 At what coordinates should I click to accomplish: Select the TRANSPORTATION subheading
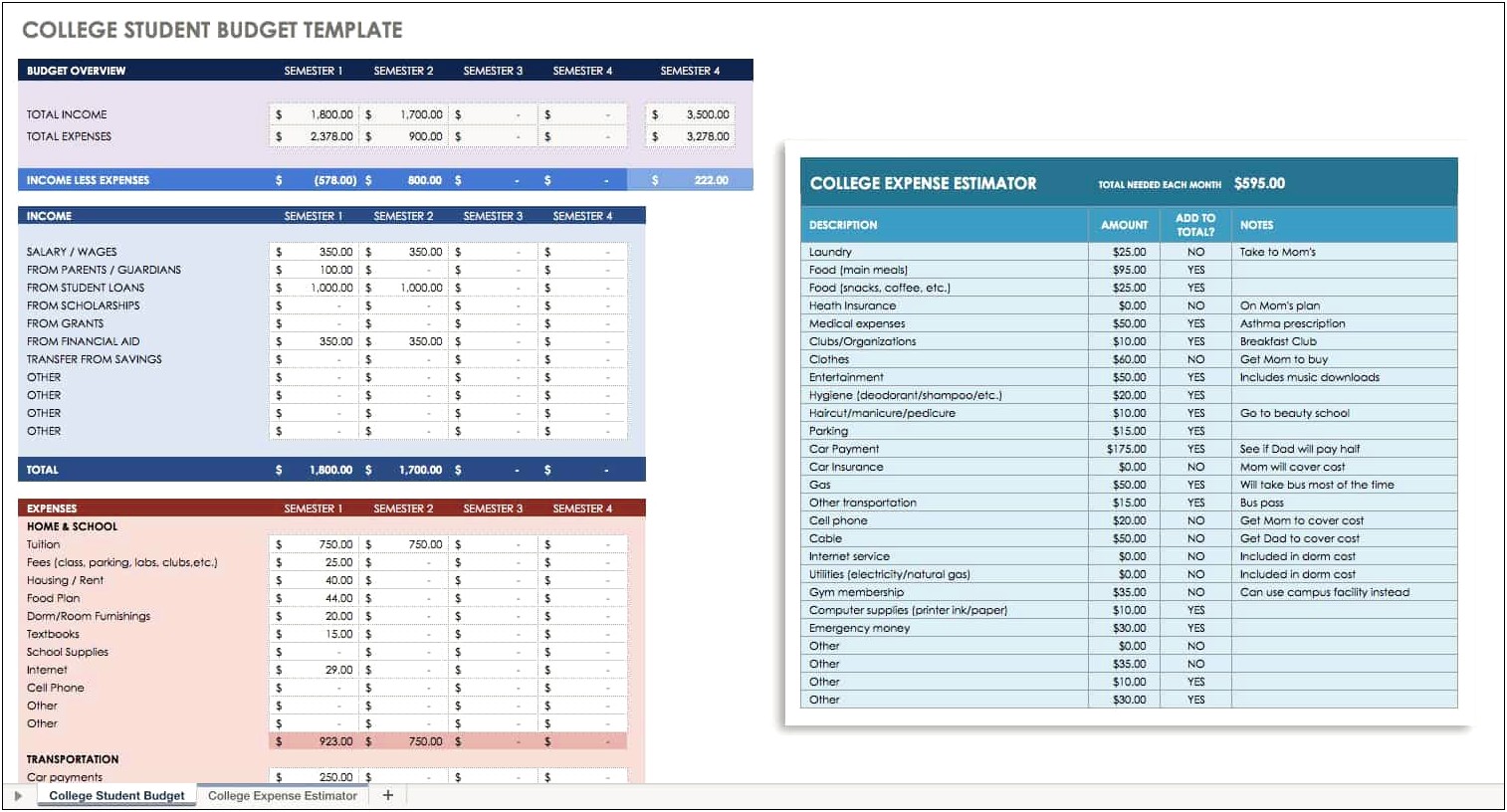click(x=73, y=759)
